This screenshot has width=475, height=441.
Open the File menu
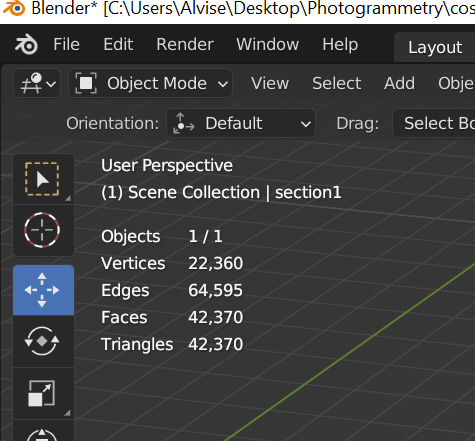pos(66,44)
